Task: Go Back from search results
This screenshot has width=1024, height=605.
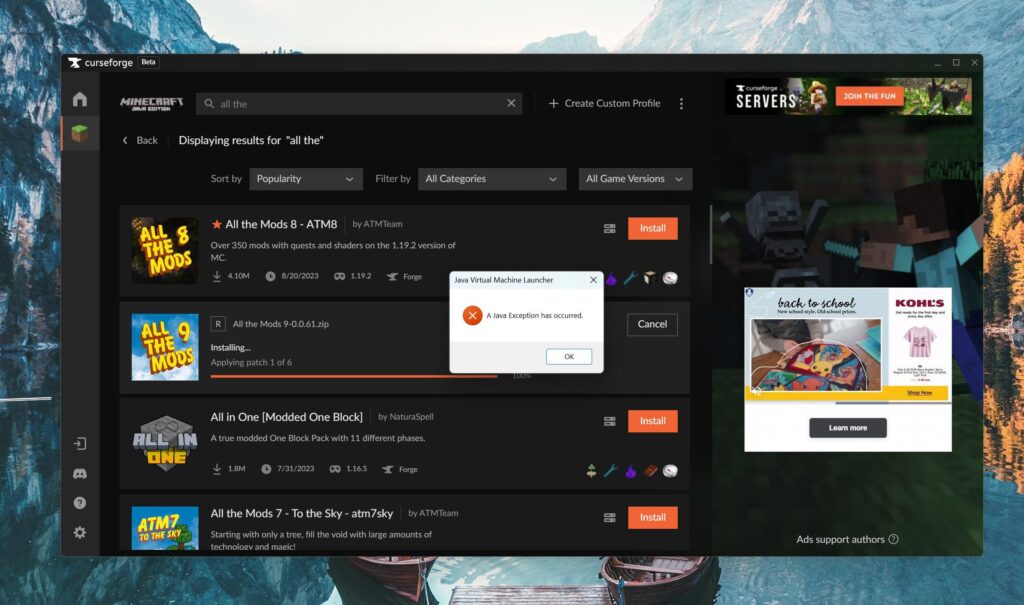Action: click(140, 140)
